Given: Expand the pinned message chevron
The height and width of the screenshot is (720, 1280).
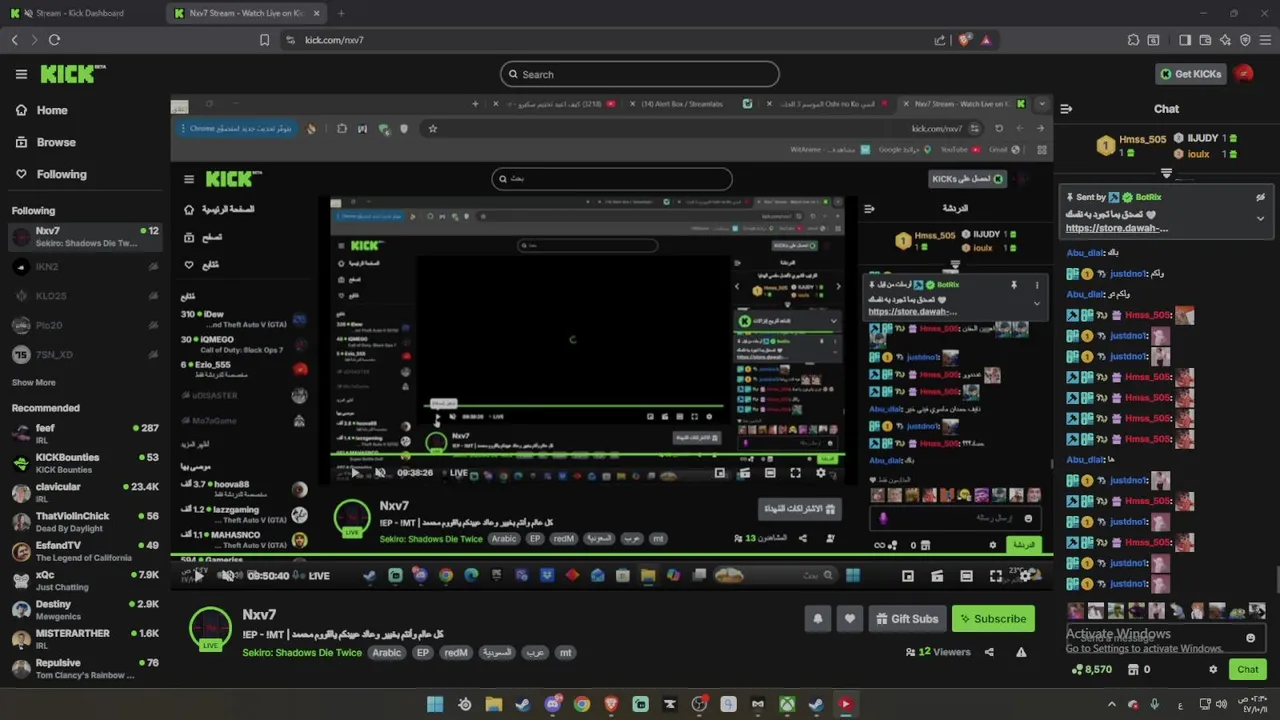Looking at the screenshot, I should [x=1260, y=218].
